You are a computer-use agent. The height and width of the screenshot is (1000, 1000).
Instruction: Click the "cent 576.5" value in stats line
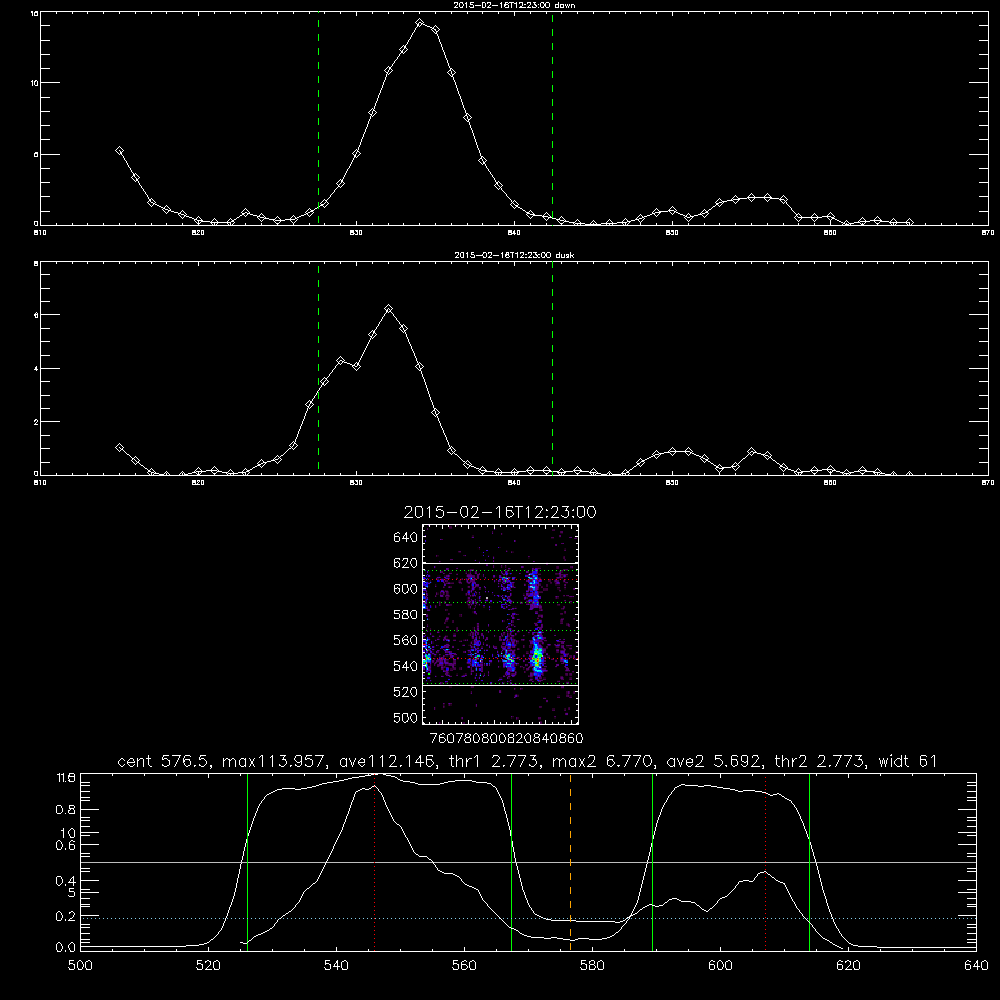(x=164, y=761)
